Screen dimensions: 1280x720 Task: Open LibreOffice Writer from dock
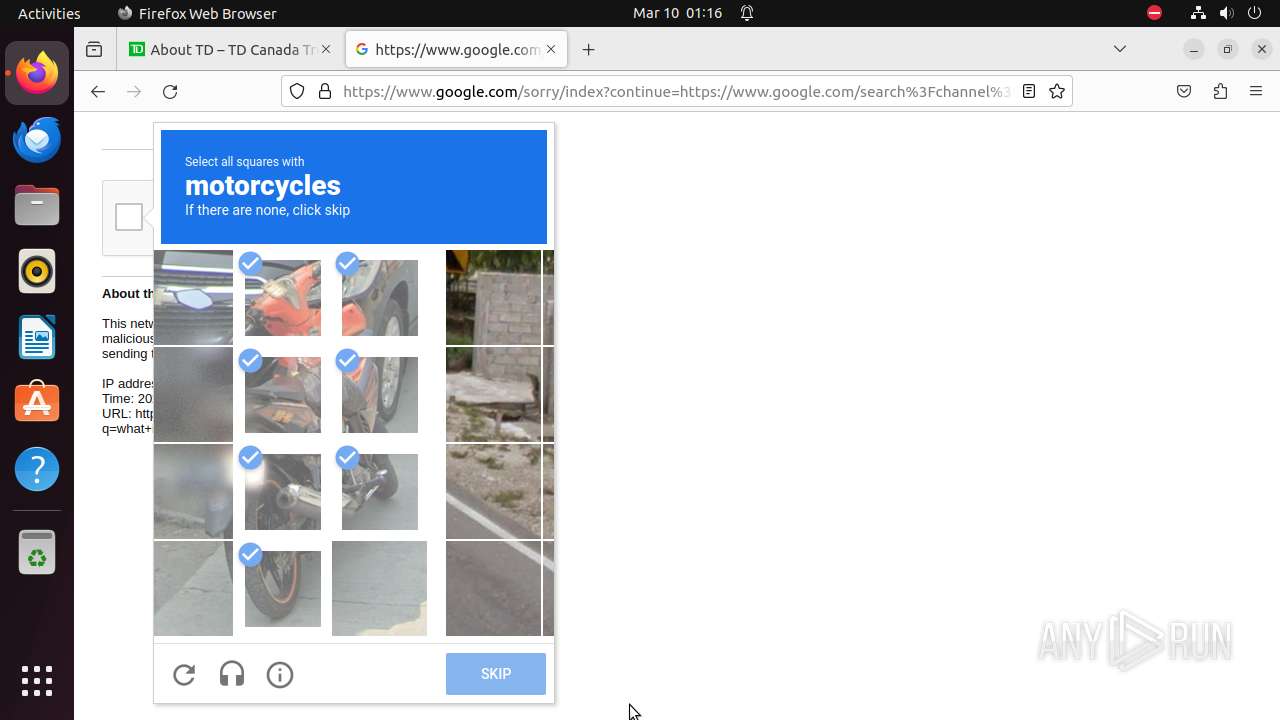pyautogui.click(x=37, y=337)
